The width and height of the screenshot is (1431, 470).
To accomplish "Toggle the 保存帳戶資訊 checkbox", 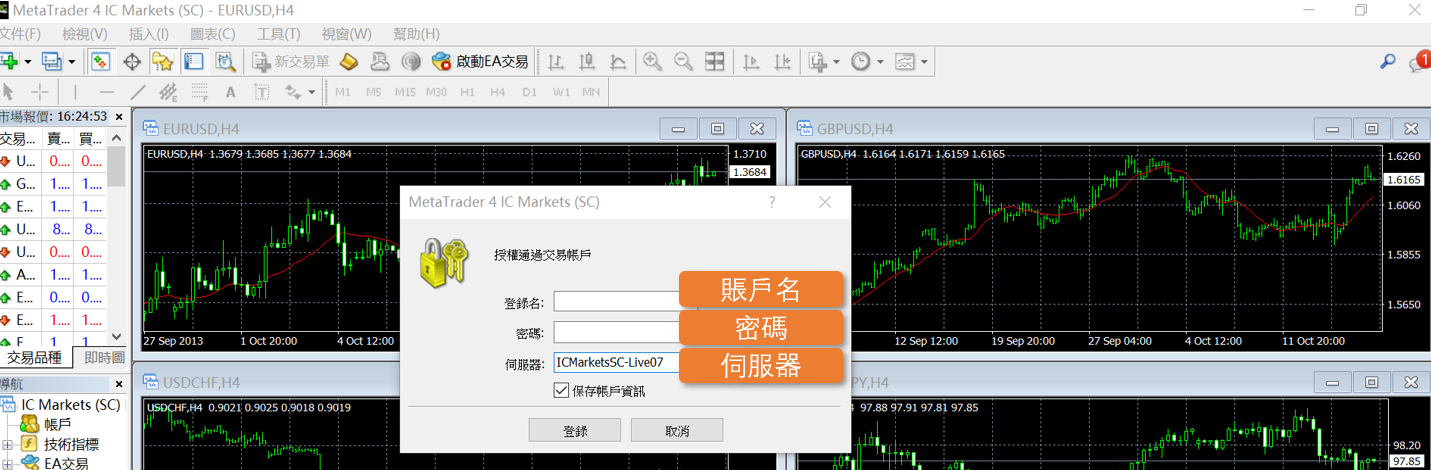I will 561,390.
